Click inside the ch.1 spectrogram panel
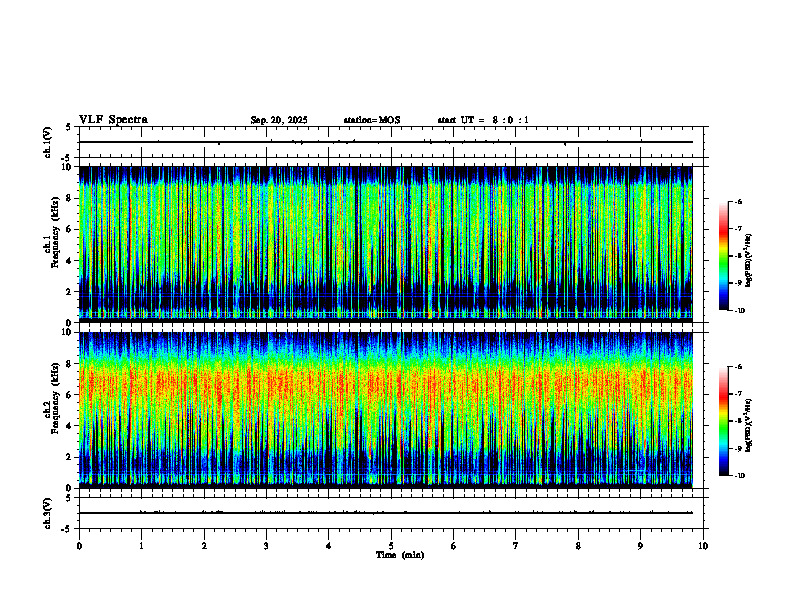 (385, 244)
